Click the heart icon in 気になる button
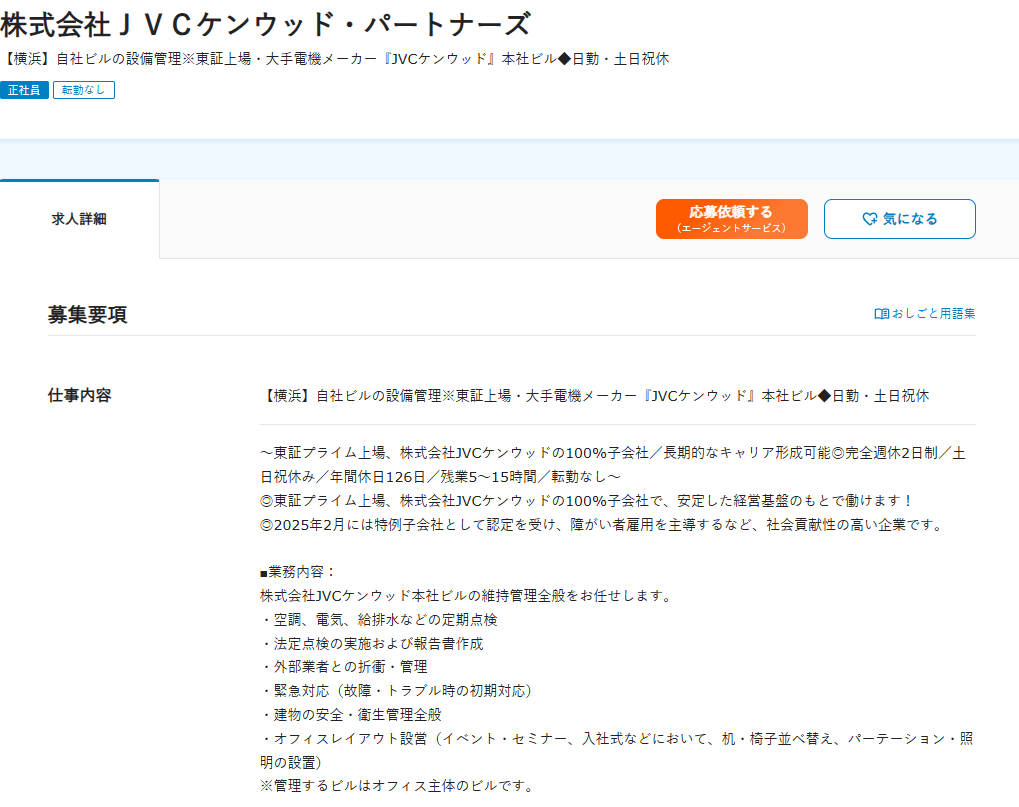Viewport: 1019px width, 807px height. (x=869, y=219)
